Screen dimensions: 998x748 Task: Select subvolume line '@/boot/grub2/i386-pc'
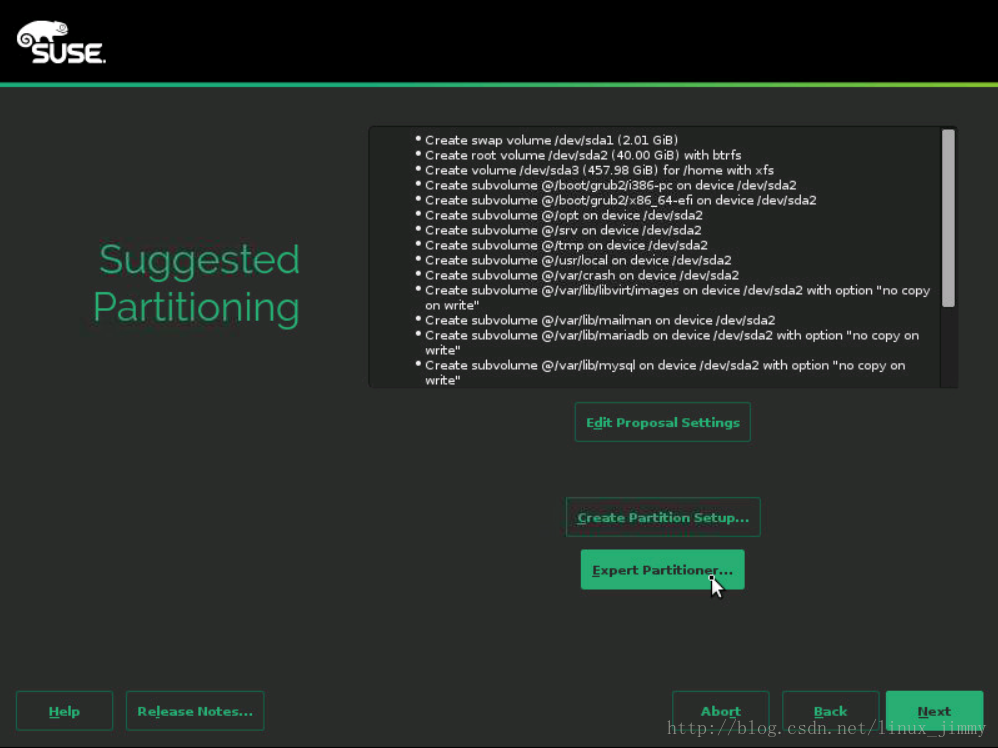[610, 185]
